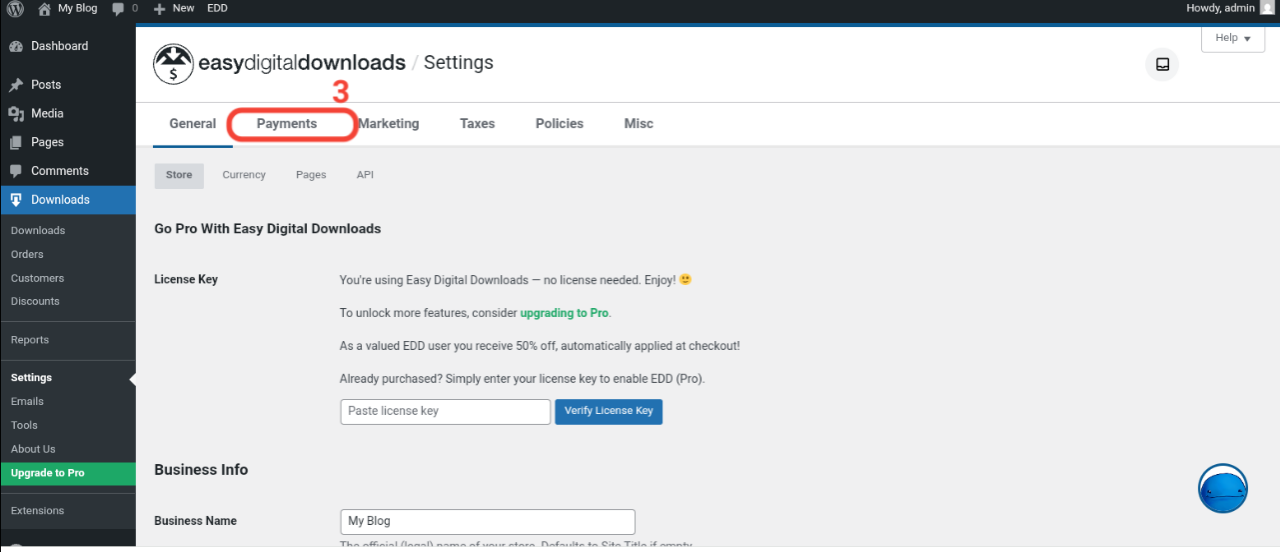
Task: Open the WordPress logo menu
Action: point(15,8)
